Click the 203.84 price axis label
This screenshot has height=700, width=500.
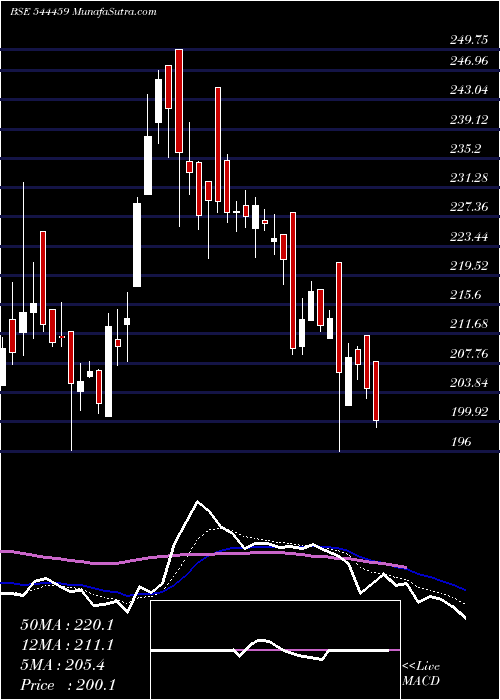pos(469,383)
